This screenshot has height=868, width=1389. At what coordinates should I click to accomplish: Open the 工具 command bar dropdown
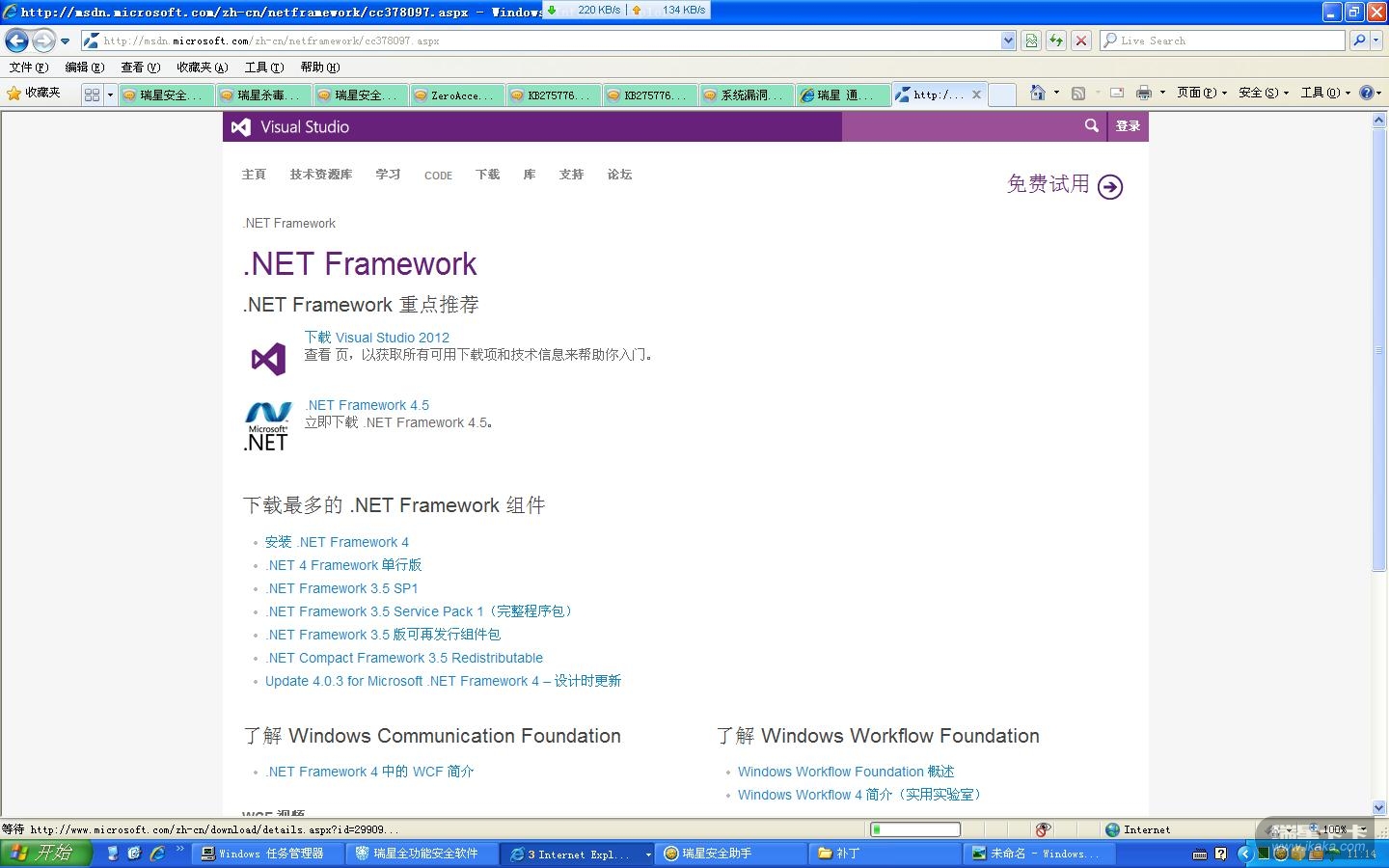point(1325,93)
